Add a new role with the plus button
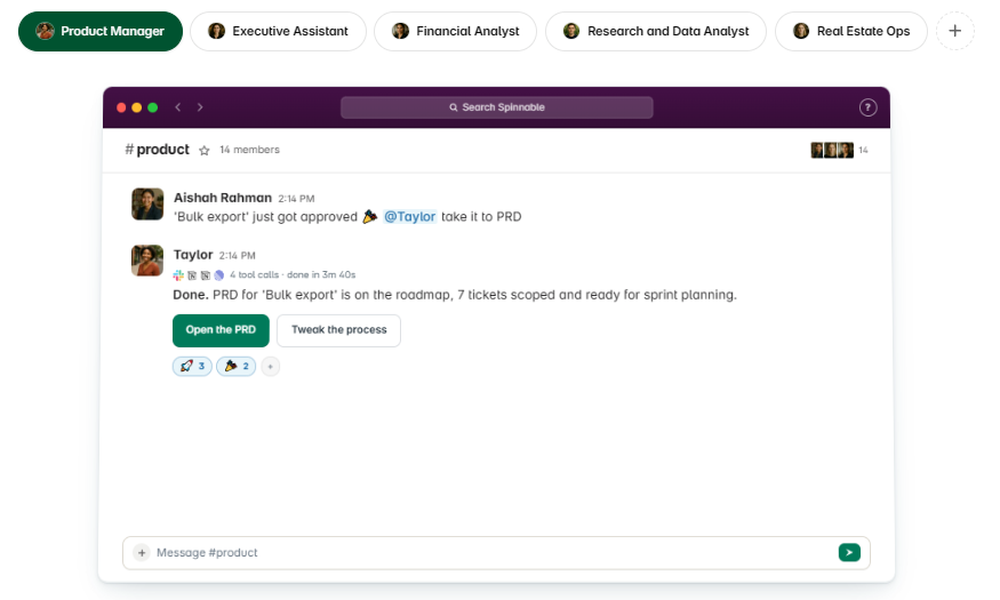The height and width of the screenshot is (600, 1000). [x=955, y=31]
